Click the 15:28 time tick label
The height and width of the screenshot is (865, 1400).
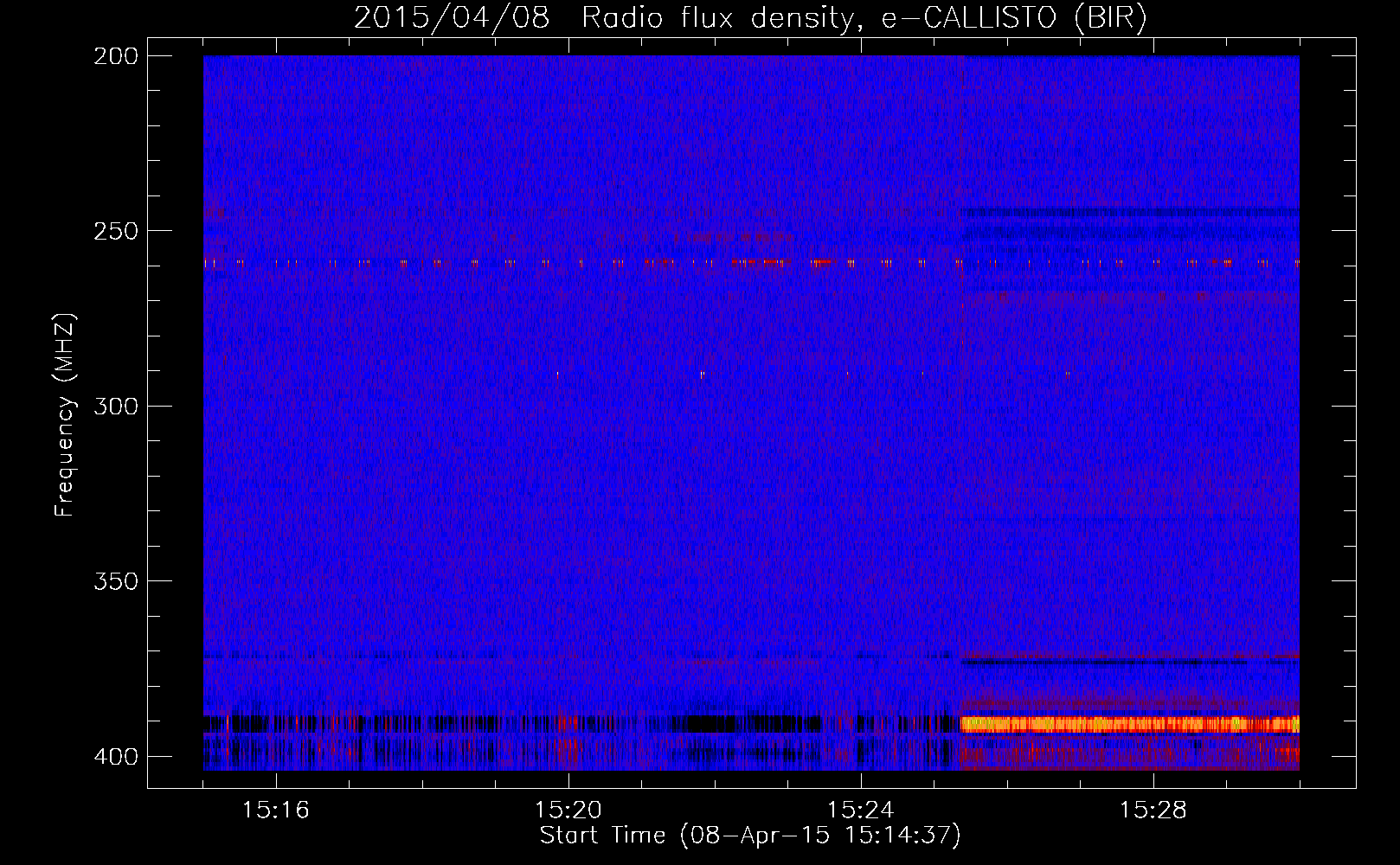(x=1153, y=811)
